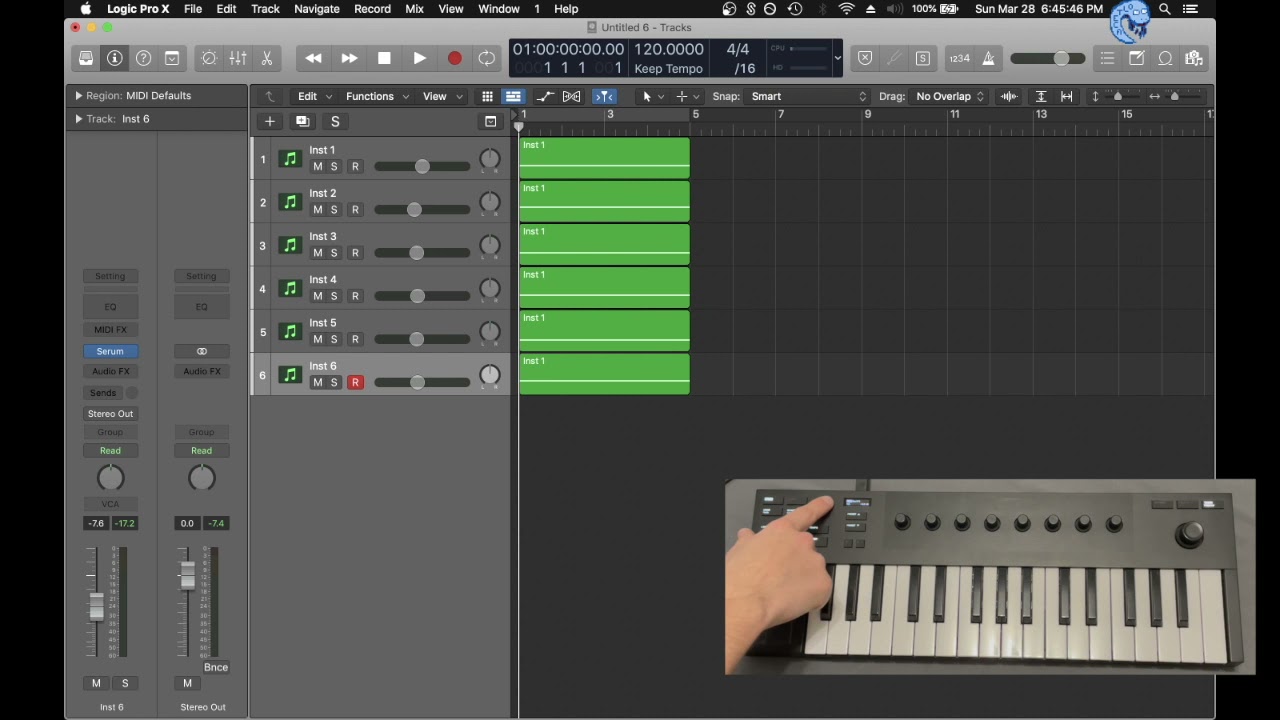
Task: Open Quick Help question mark icon
Action: (143, 59)
